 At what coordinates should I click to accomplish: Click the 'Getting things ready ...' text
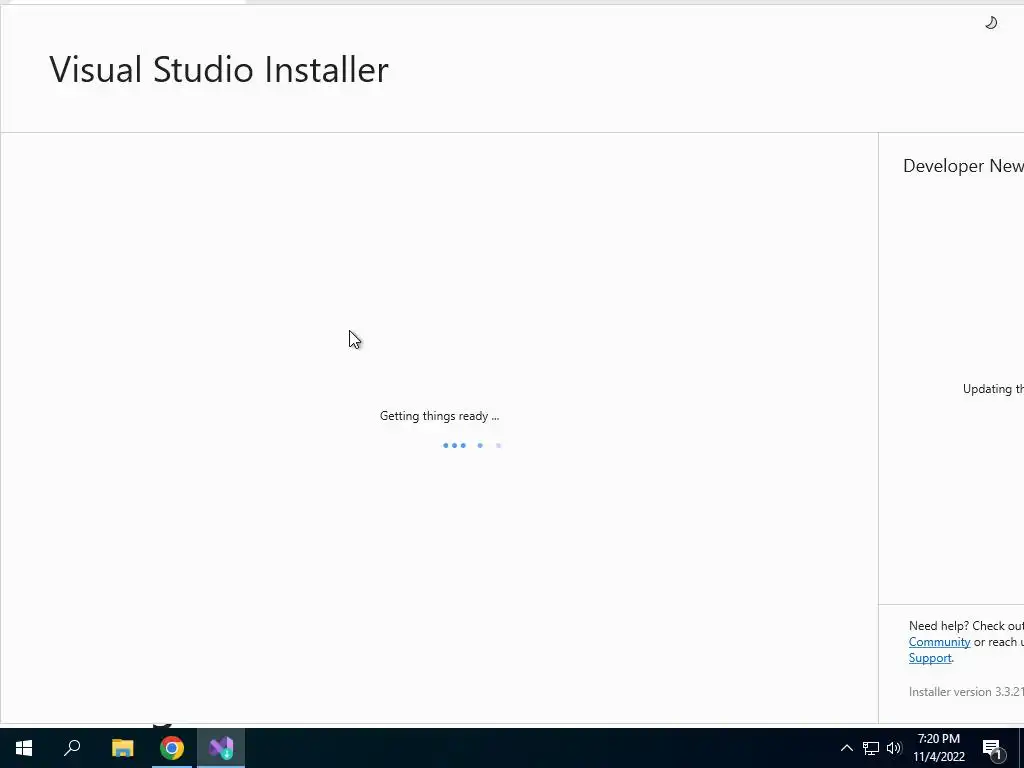click(440, 416)
